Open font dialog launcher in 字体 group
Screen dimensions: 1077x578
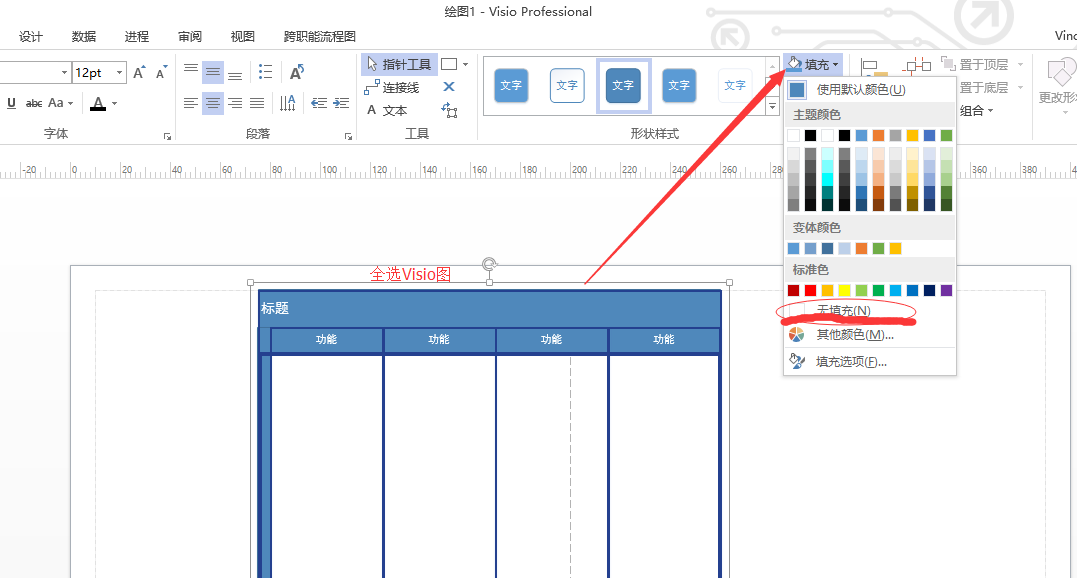pos(167,137)
